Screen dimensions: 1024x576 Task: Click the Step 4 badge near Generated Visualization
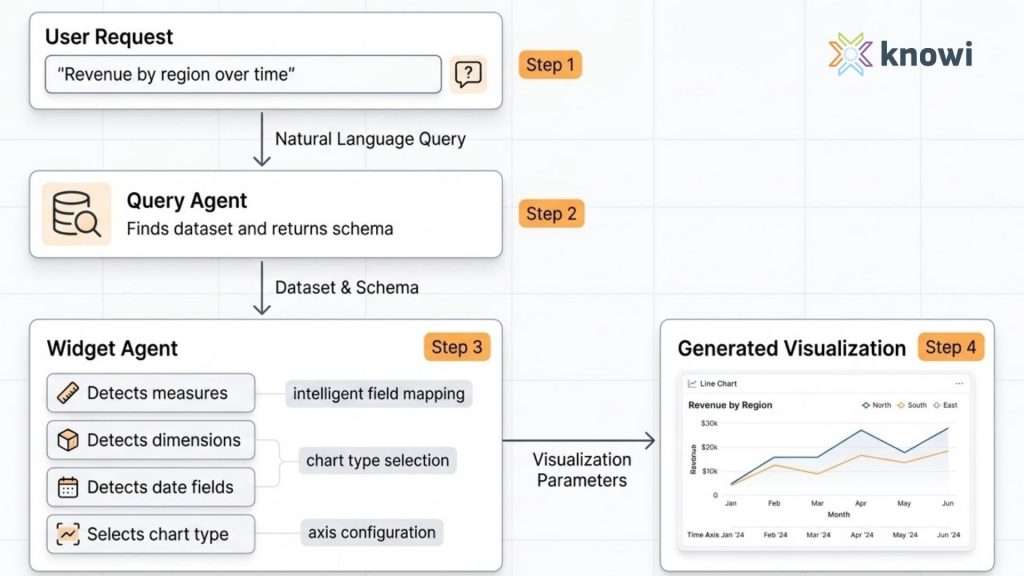click(951, 347)
